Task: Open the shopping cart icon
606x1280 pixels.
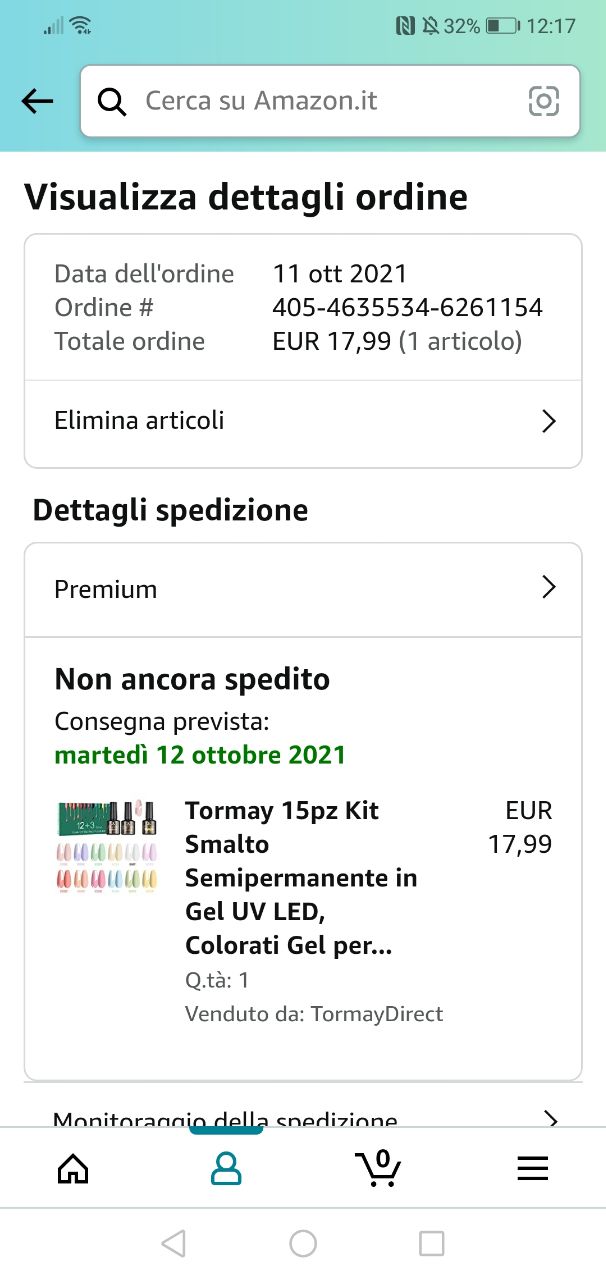Action: click(378, 1168)
